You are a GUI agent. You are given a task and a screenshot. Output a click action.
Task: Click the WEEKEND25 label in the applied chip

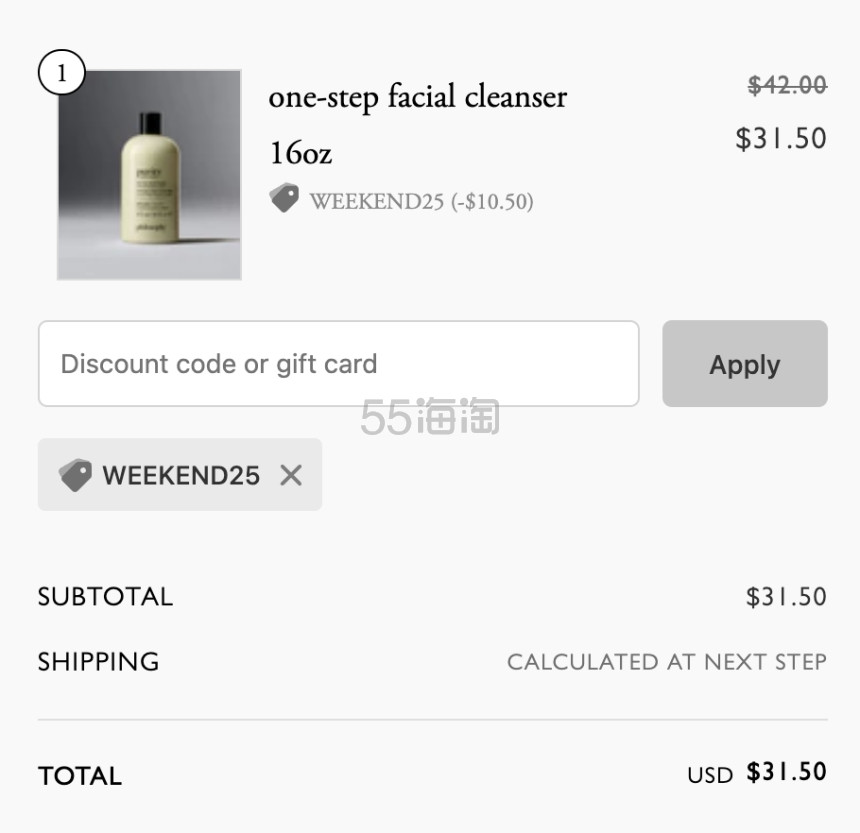coord(181,475)
